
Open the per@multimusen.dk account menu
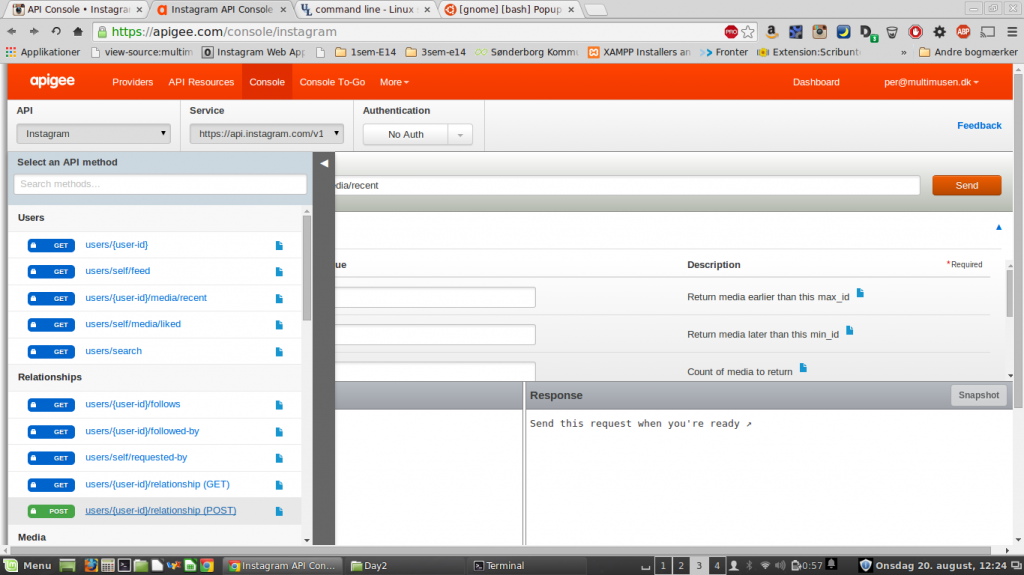point(931,82)
